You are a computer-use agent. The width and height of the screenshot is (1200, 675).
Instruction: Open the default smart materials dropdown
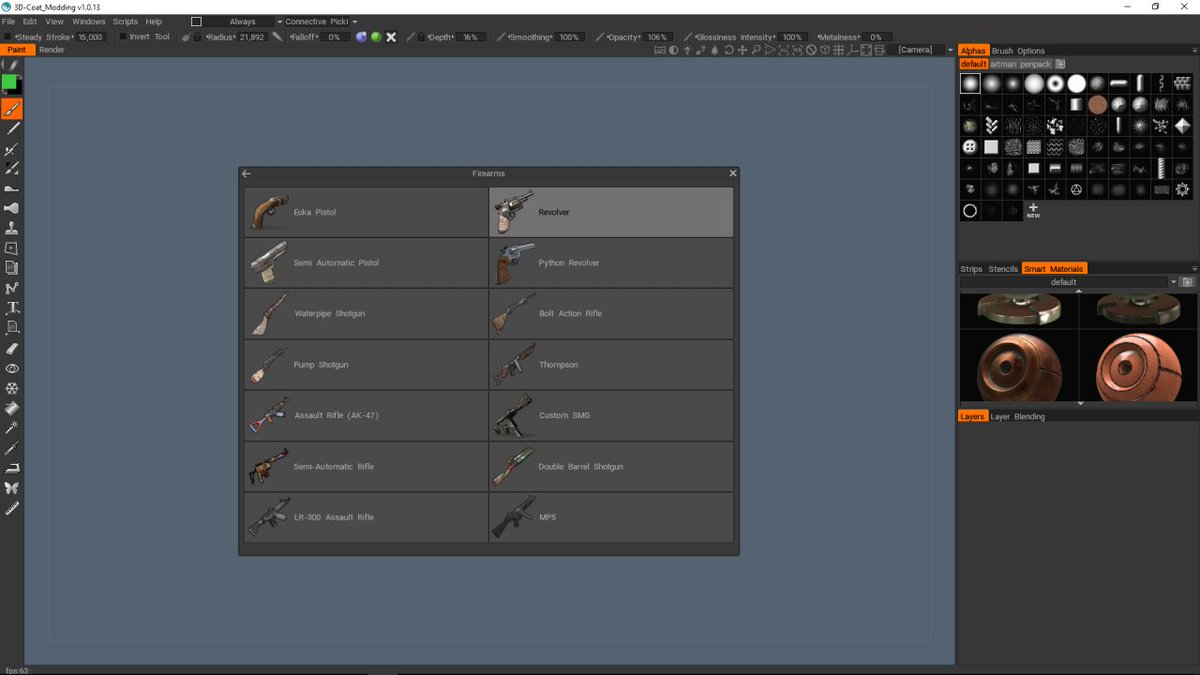[1062, 282]
